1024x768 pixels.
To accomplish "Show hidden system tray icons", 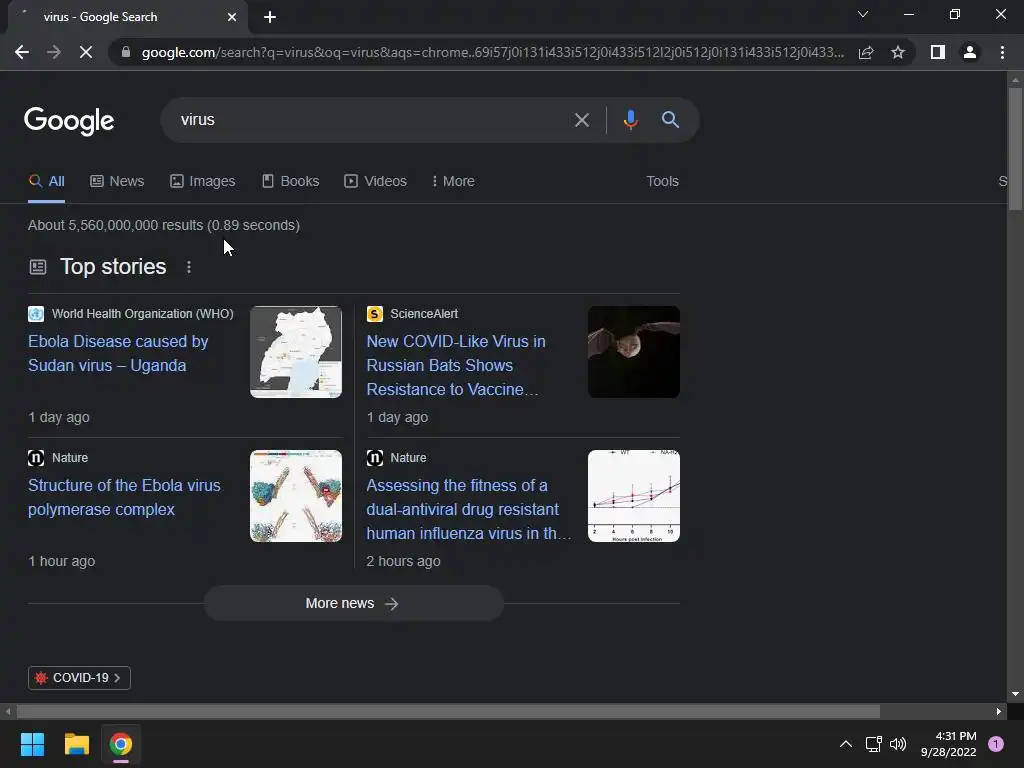I will coord(846,744).
